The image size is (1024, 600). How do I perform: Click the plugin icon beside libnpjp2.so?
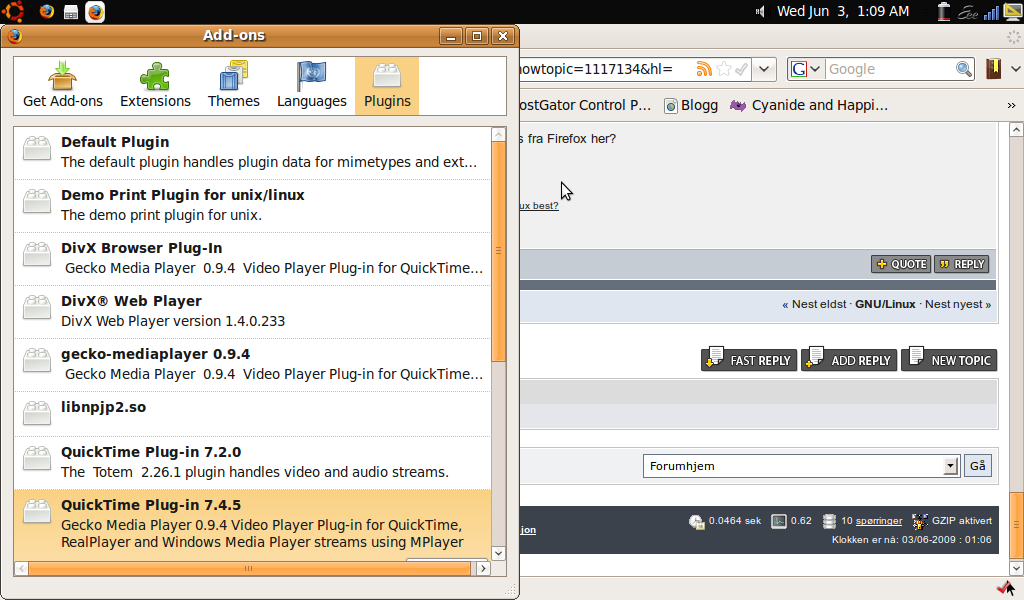[37, 413]
